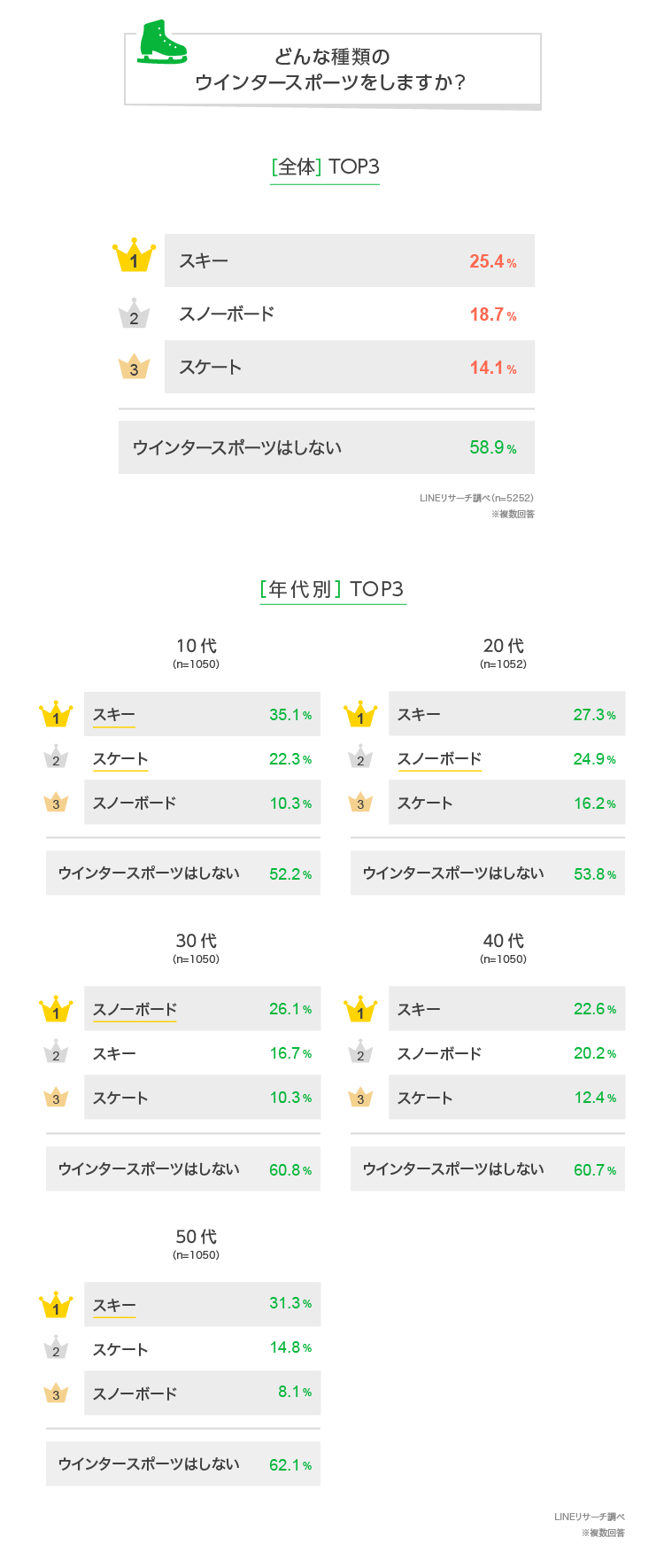The image size is (664, 1568).
Task: Click the 40代 スノーボード 20.2% row
Action: tap(506, 1053)
